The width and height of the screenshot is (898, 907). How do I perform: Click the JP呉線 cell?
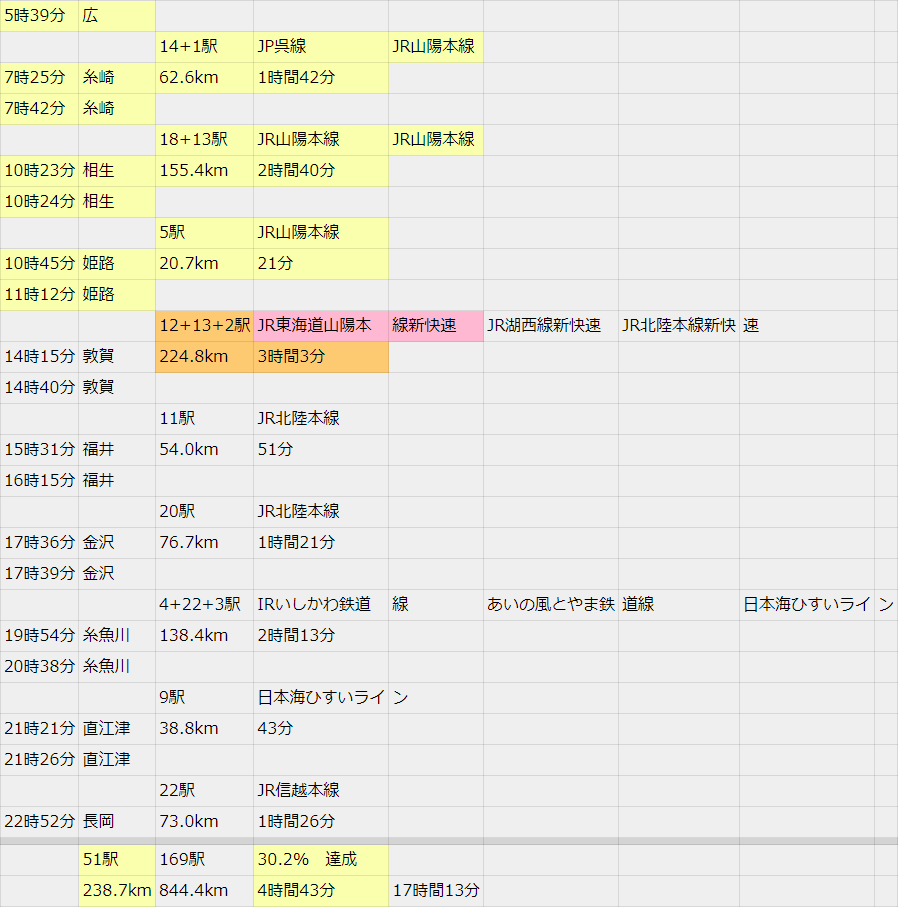point(321,47)
